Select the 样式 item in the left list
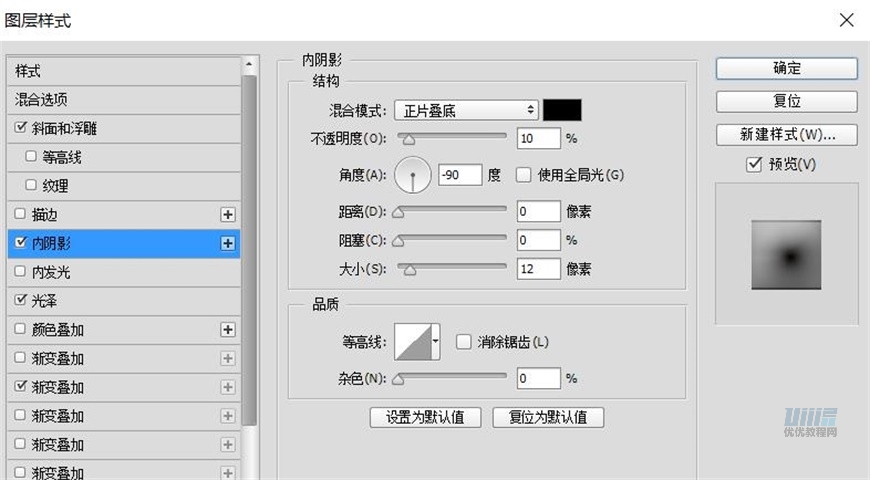The width and height of the screenshot is (870, 480). click(x=124, y=71)
